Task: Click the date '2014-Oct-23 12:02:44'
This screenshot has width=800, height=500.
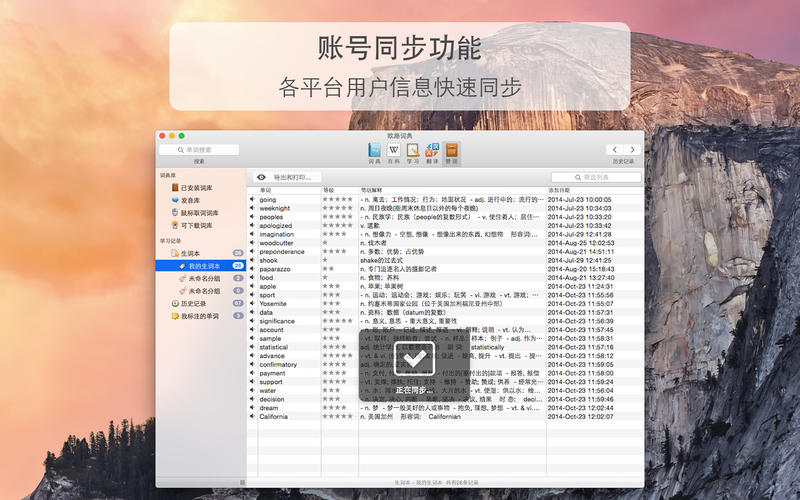Action: coord(581,408)
